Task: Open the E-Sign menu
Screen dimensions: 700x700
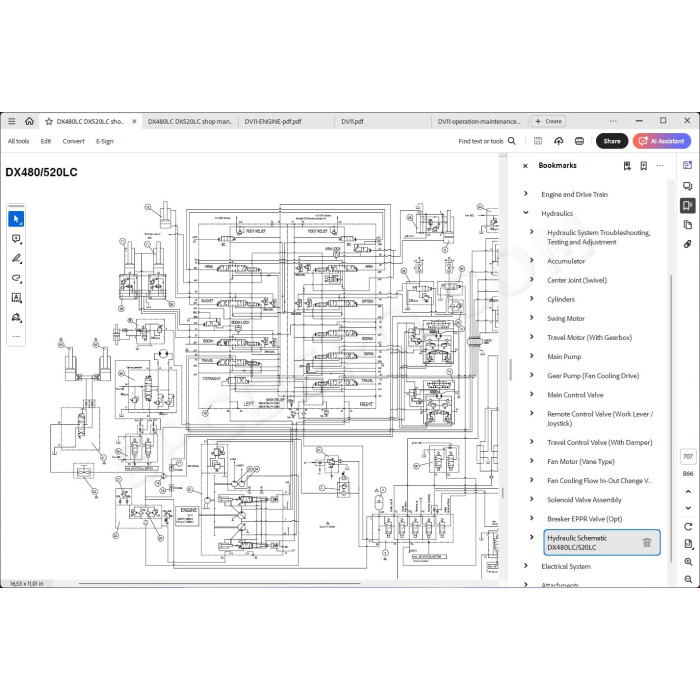Action: pyautogui.click(x=104, y=141)
